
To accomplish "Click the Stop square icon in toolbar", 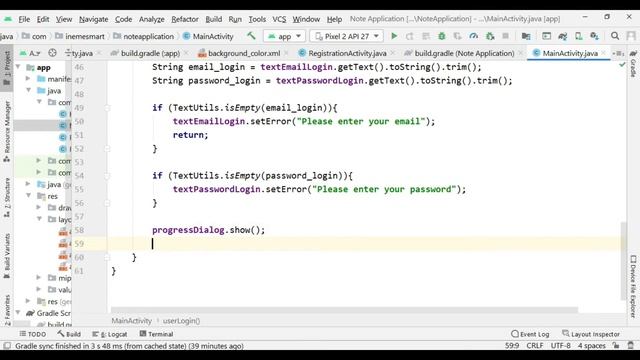I will tap(506, 36).
